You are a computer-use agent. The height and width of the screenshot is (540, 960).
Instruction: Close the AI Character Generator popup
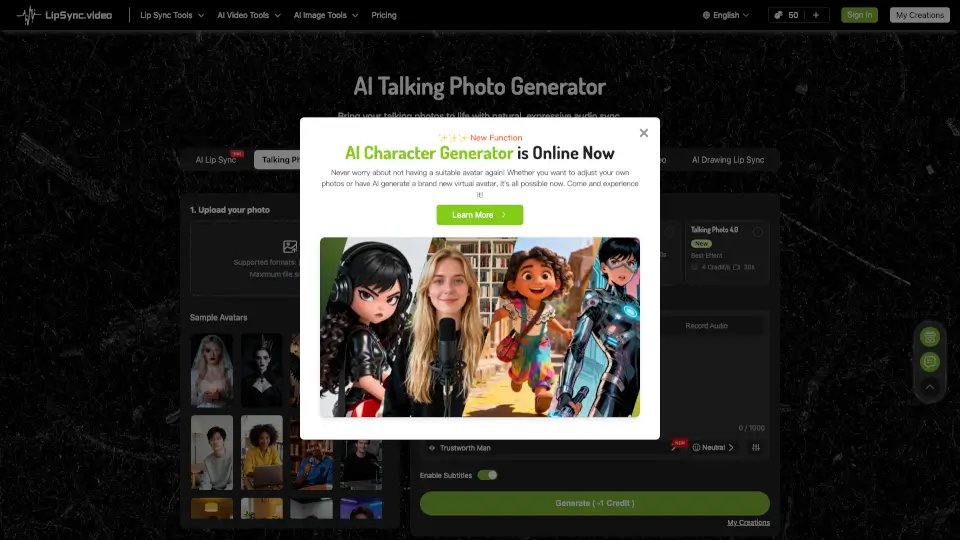(644, 133)
